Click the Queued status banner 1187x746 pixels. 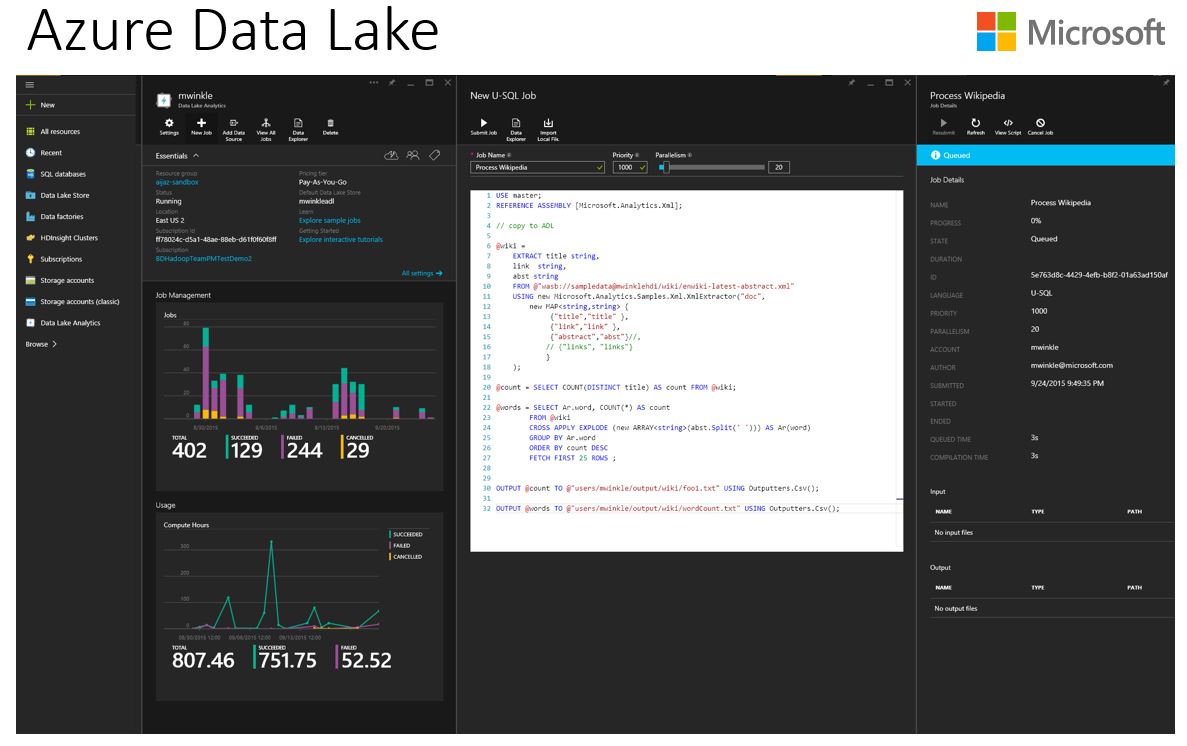[x=1045, y=155]
